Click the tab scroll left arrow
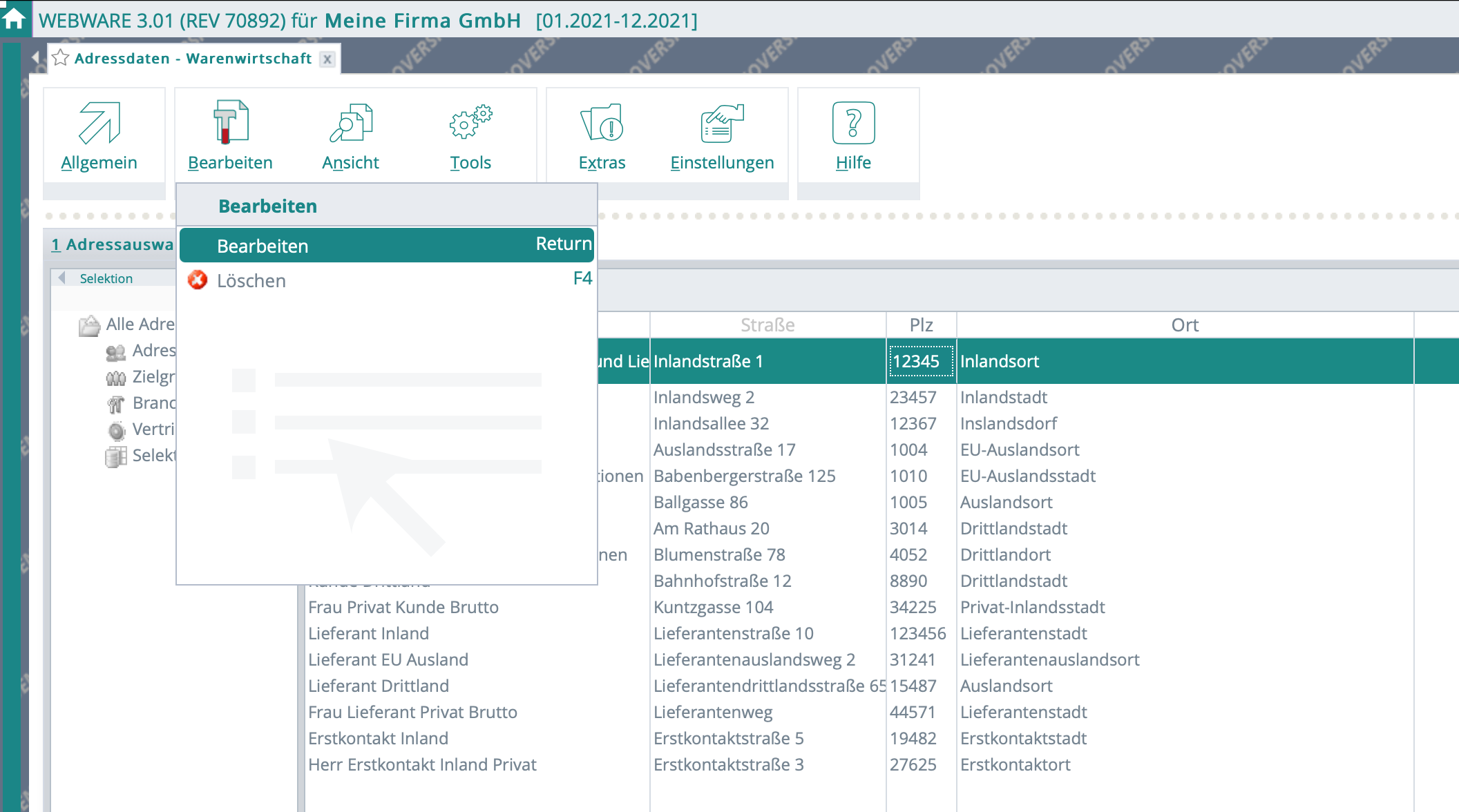Viewport: 1459px width, 812px height. [35, 57]
